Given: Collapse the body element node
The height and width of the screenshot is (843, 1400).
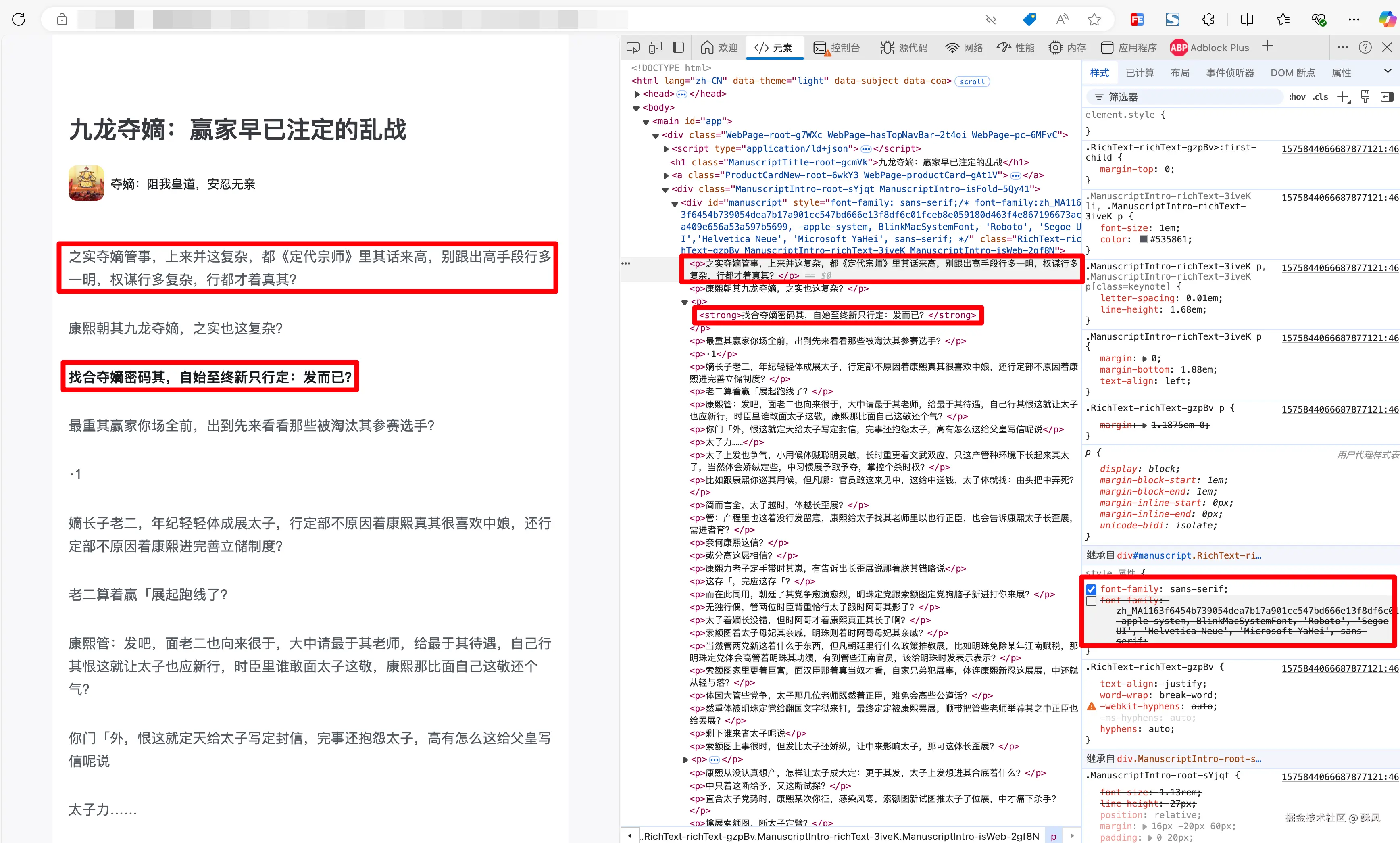Looking at the screenshot, I should click(636, 108).
